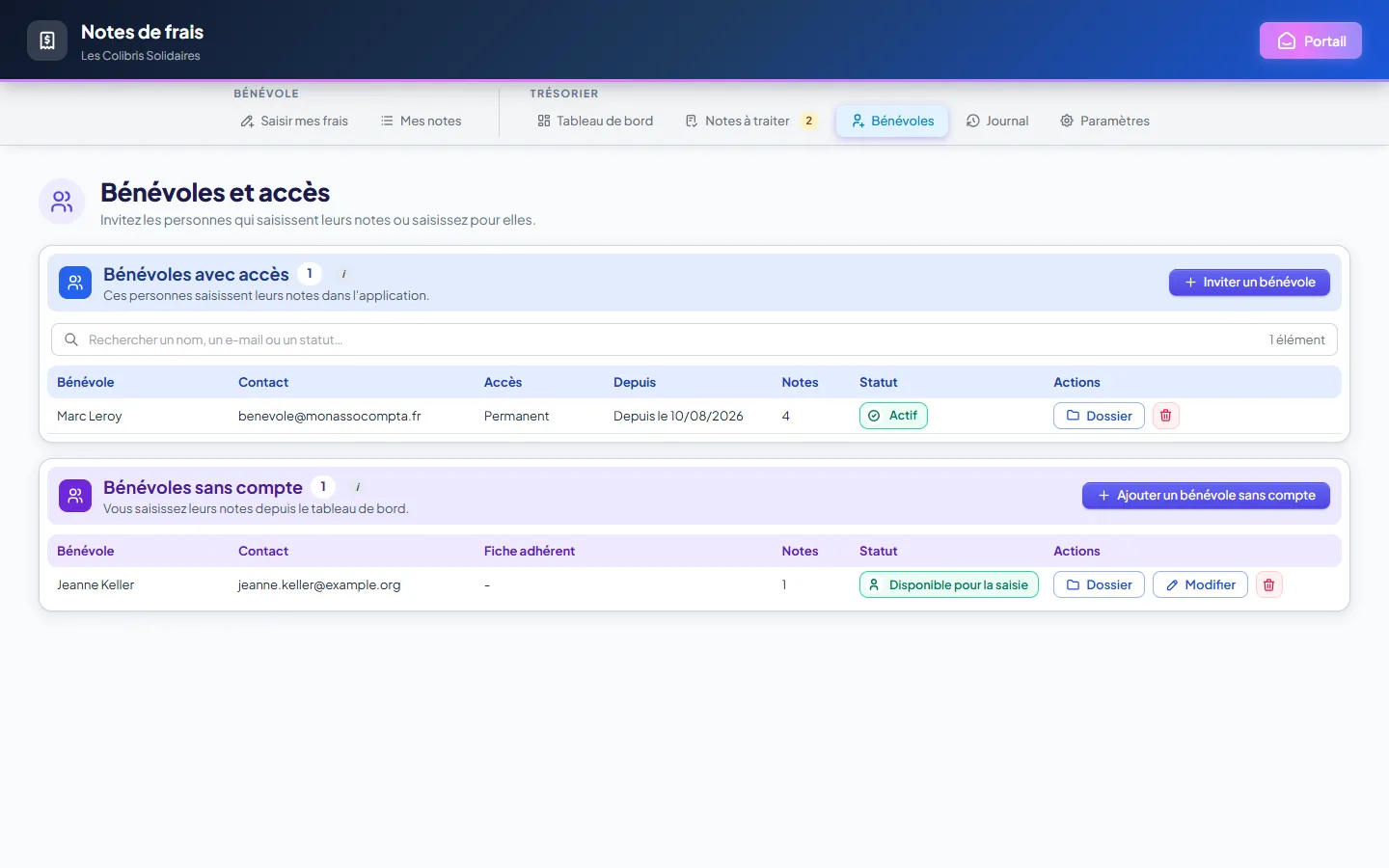Viewport: 1389px width, 868px height.
Task: Open the Mes notes tab
Action: pos(421,121)
